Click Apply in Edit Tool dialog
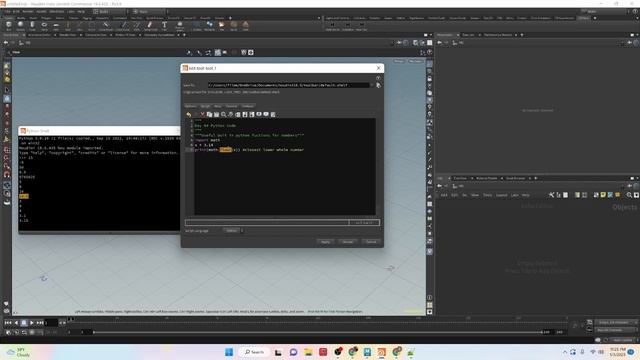The height and width of the screenshot is (360, 640). click(x=325, y=242)
